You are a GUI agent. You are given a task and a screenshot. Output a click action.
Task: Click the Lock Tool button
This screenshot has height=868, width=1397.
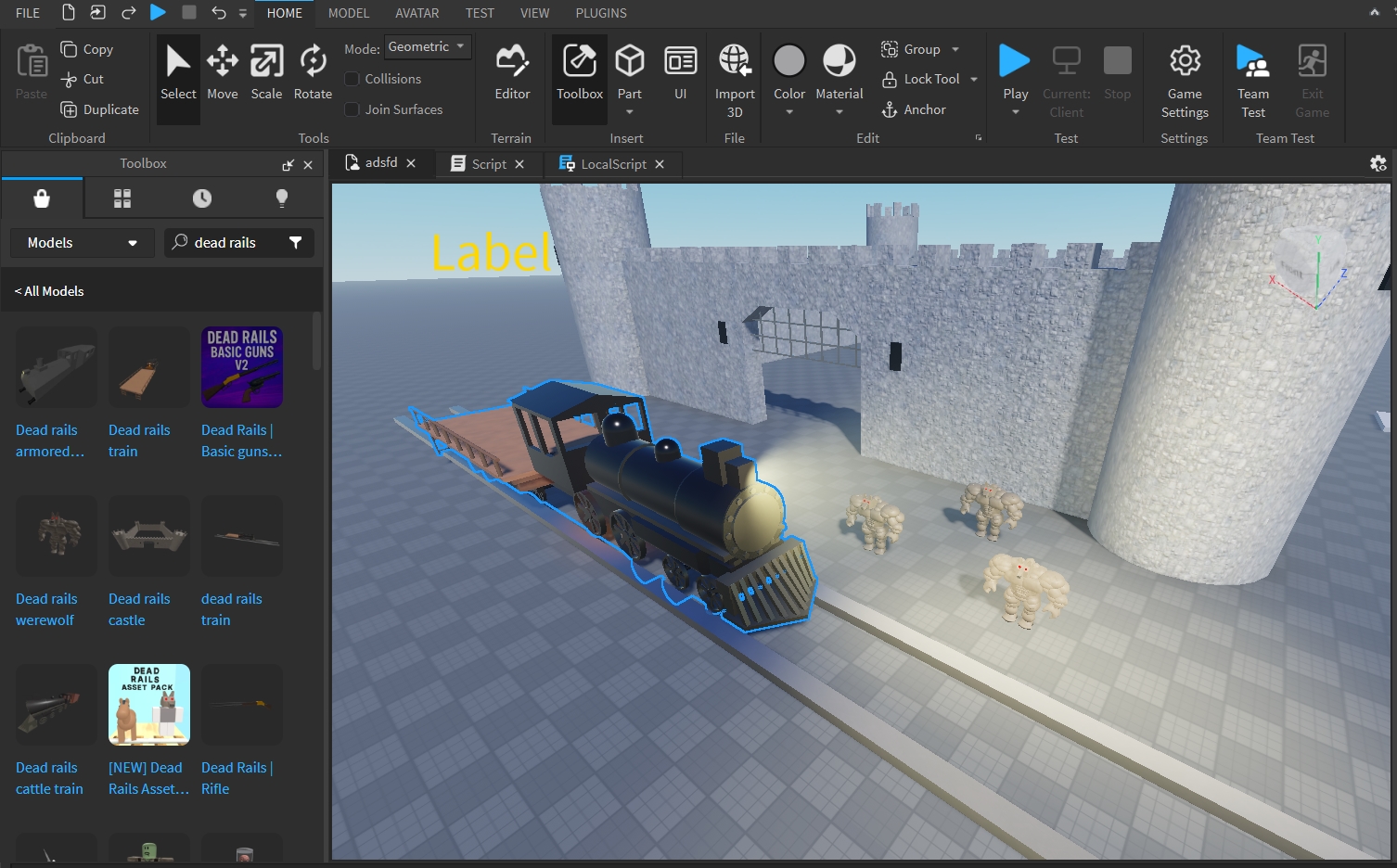[x=920, y=79]
